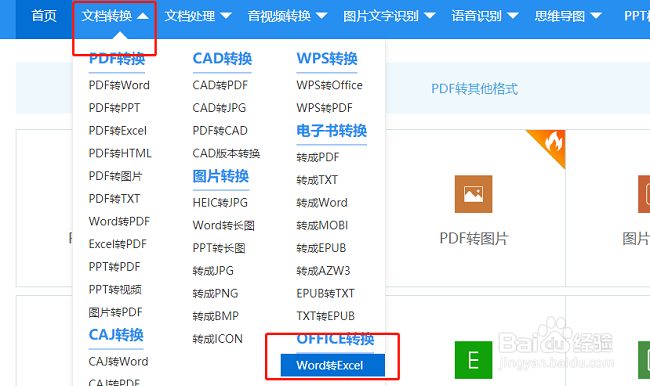The width and height of the screenshot is (650, 386).
Task: Choose Word转长图 option
Action: pyautogui.click(x=223, y=226)
